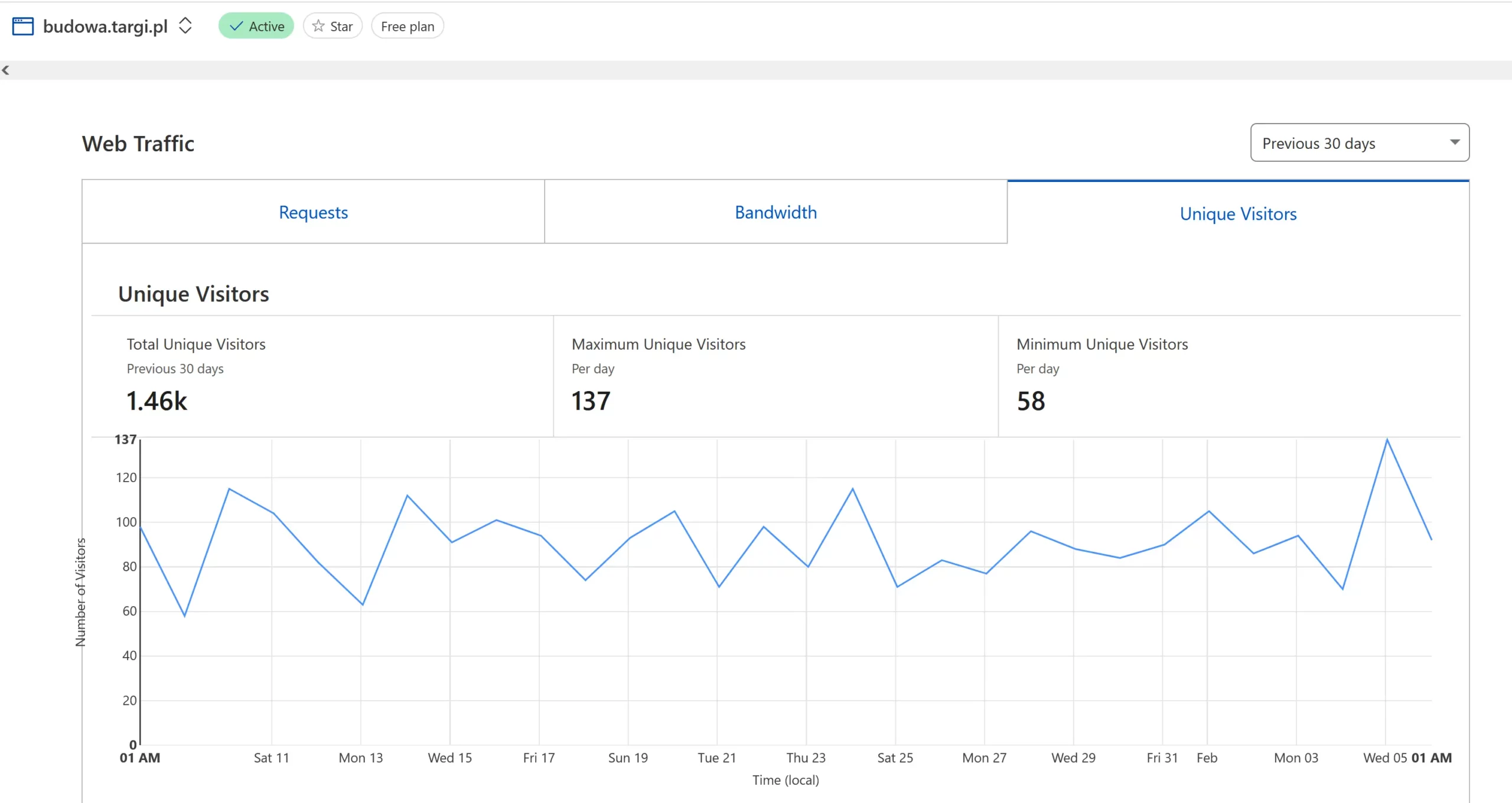Viewport: 1512px width, 803px height.
Task: Click the Total Unique Visitors value 1.46k
Action: click(x=157, y=401)
